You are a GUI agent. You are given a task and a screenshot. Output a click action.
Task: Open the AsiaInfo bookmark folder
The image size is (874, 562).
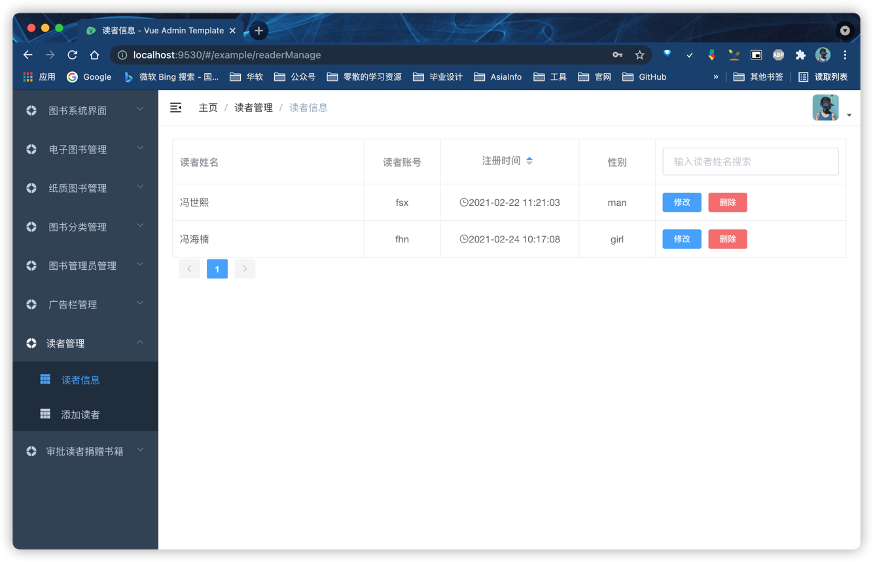(498, 77)
